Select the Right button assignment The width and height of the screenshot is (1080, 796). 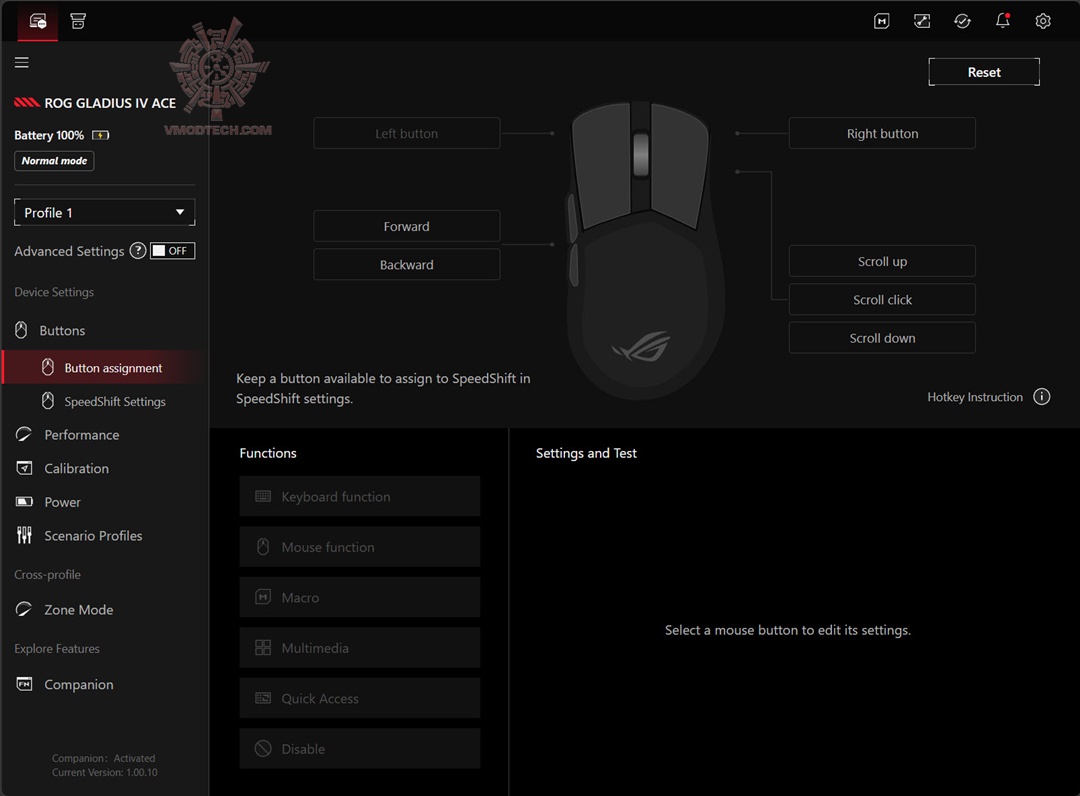tap(882, 134)
